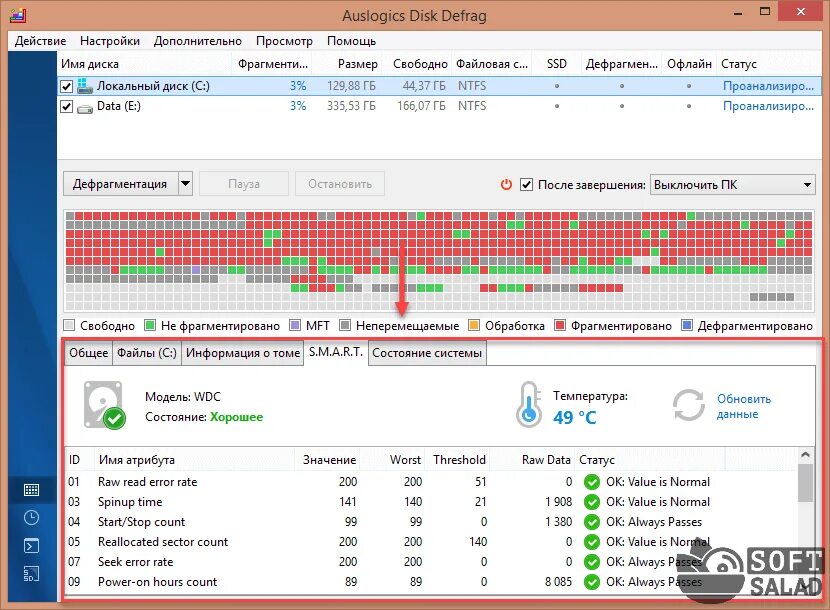Screen dimensions: 830x610
Task: Toggle the После завершения checkbox
Action: tap(526, 185)
